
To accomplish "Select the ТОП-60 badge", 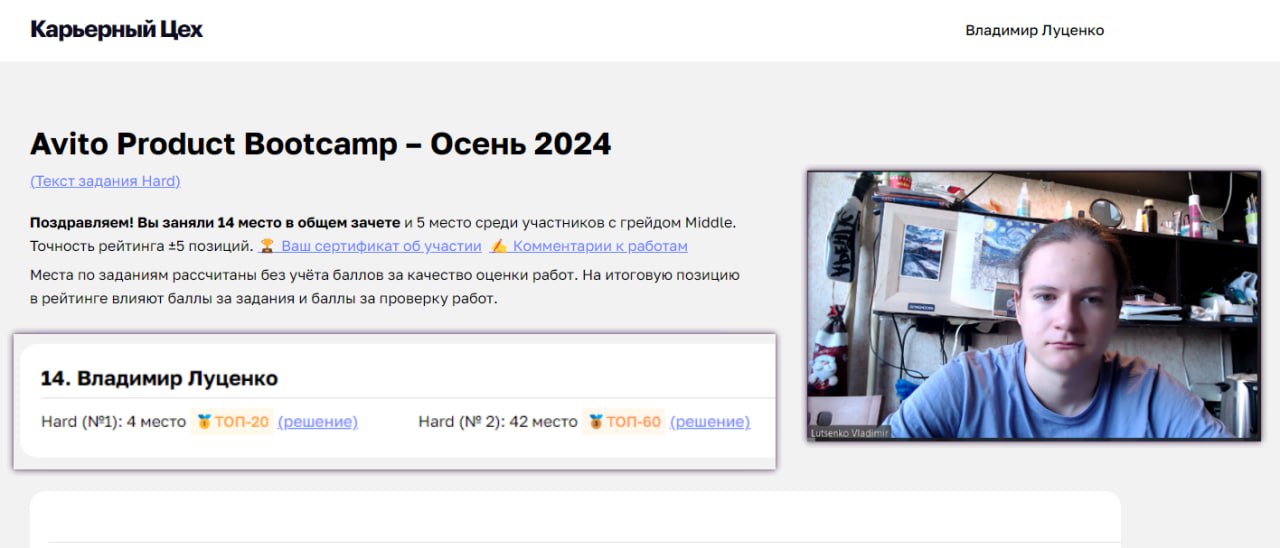I will click(x=624, y=422).
